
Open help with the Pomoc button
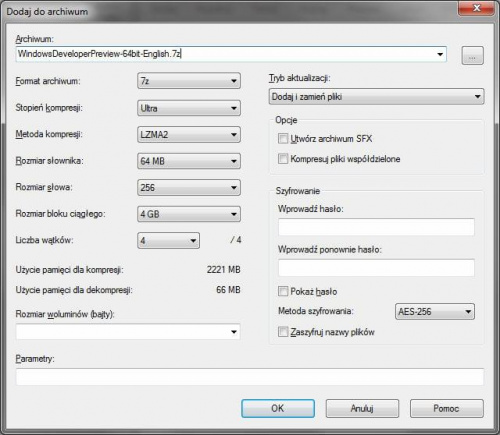pos(447,408)
